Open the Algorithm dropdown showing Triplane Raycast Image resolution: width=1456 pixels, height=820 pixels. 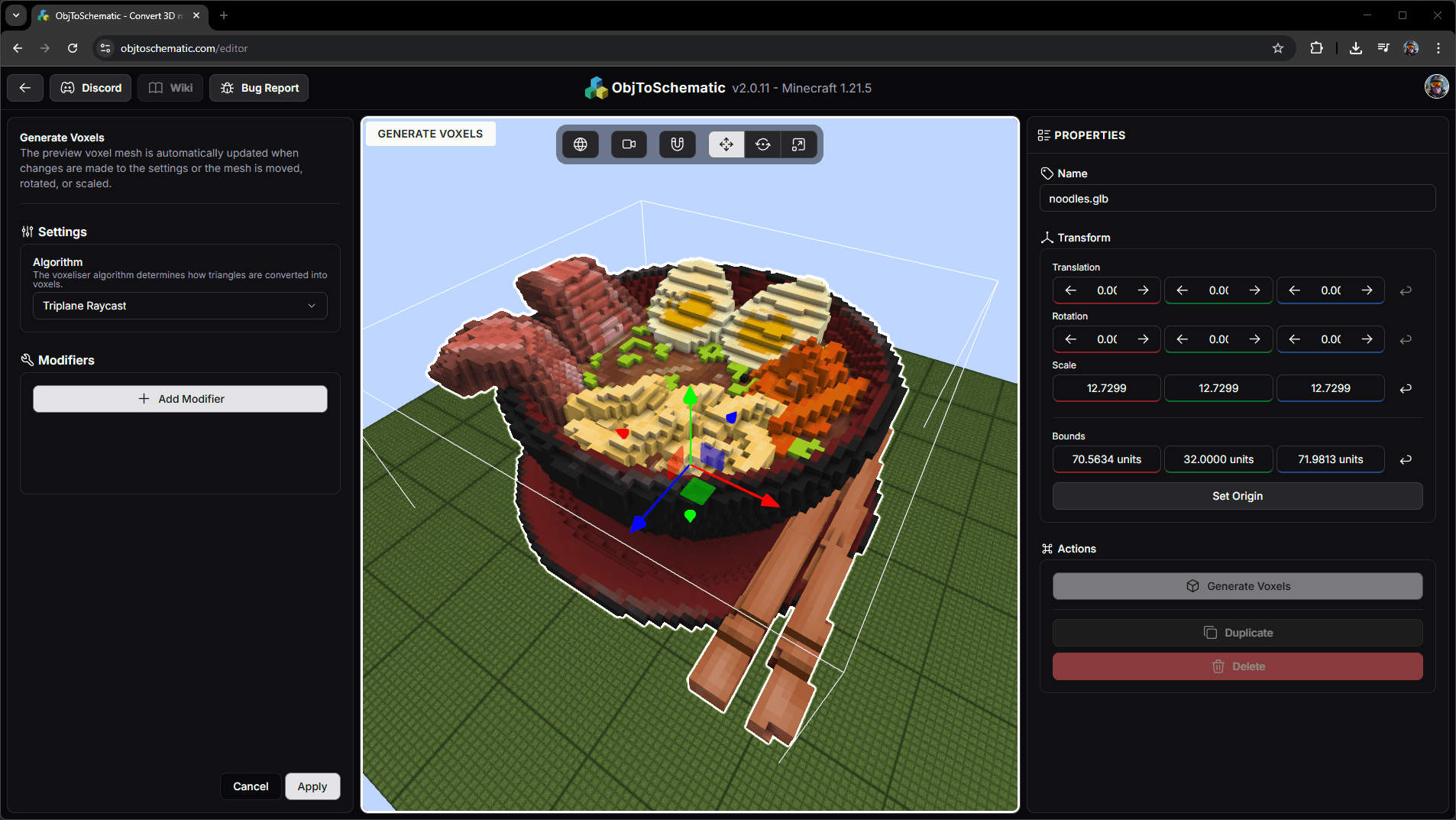point(180,306)
